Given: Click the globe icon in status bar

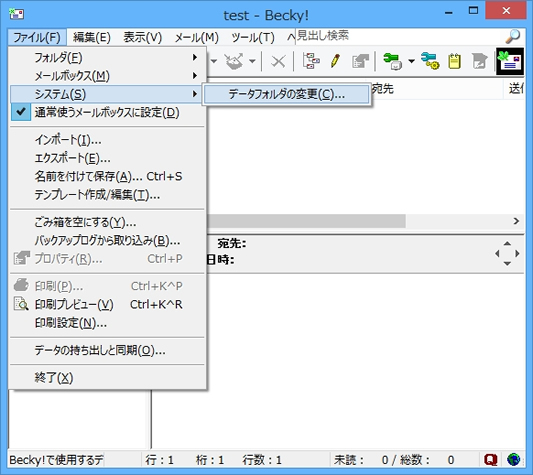Looking at the screenshot, I should pyautogui.click(x=513, y=460).
